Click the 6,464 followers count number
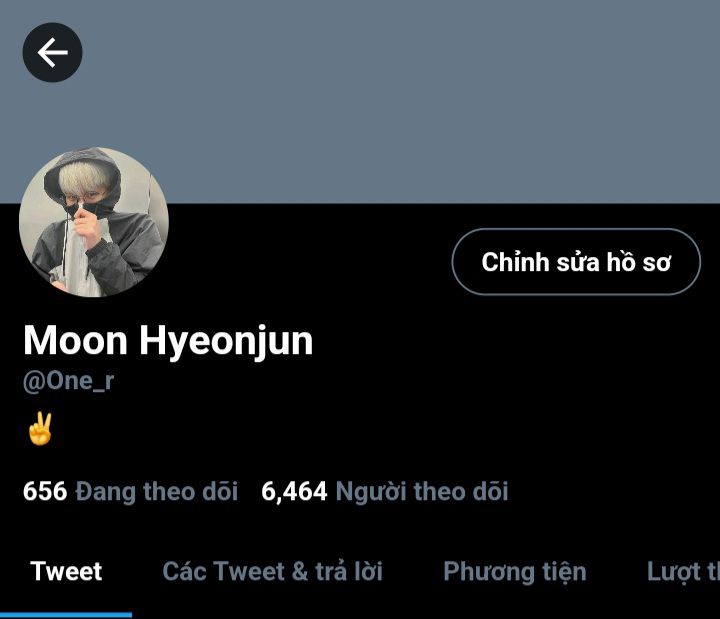720x619 pixels. [x=294, y=491]
